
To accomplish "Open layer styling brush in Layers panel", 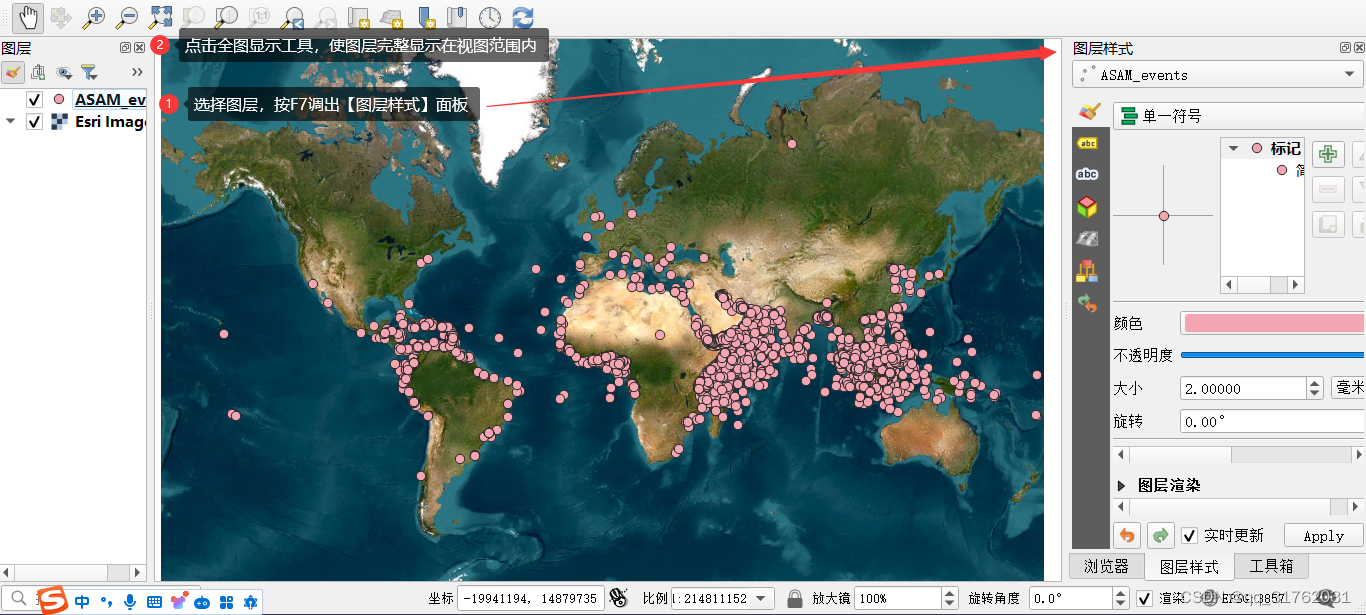I will pos(13,72).
